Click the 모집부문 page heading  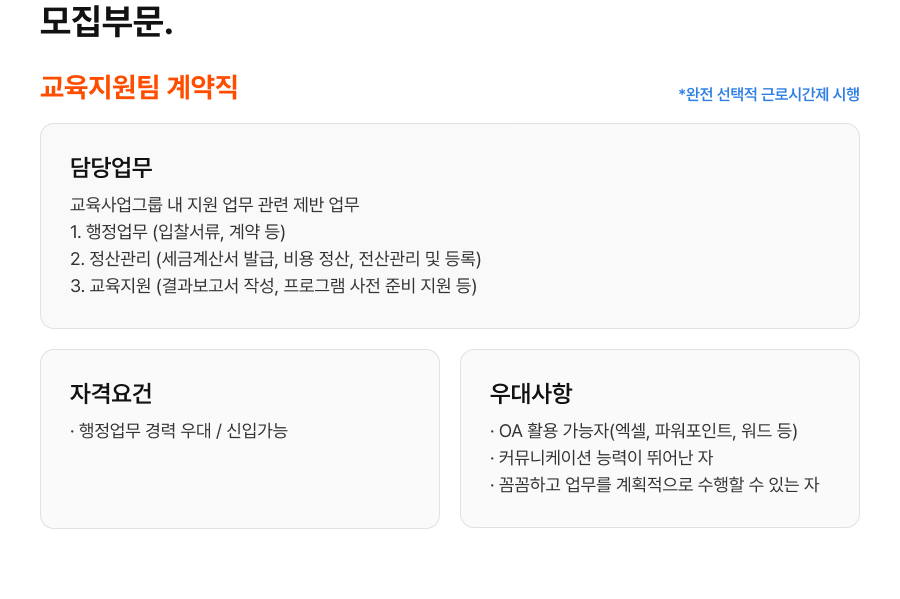105,21
